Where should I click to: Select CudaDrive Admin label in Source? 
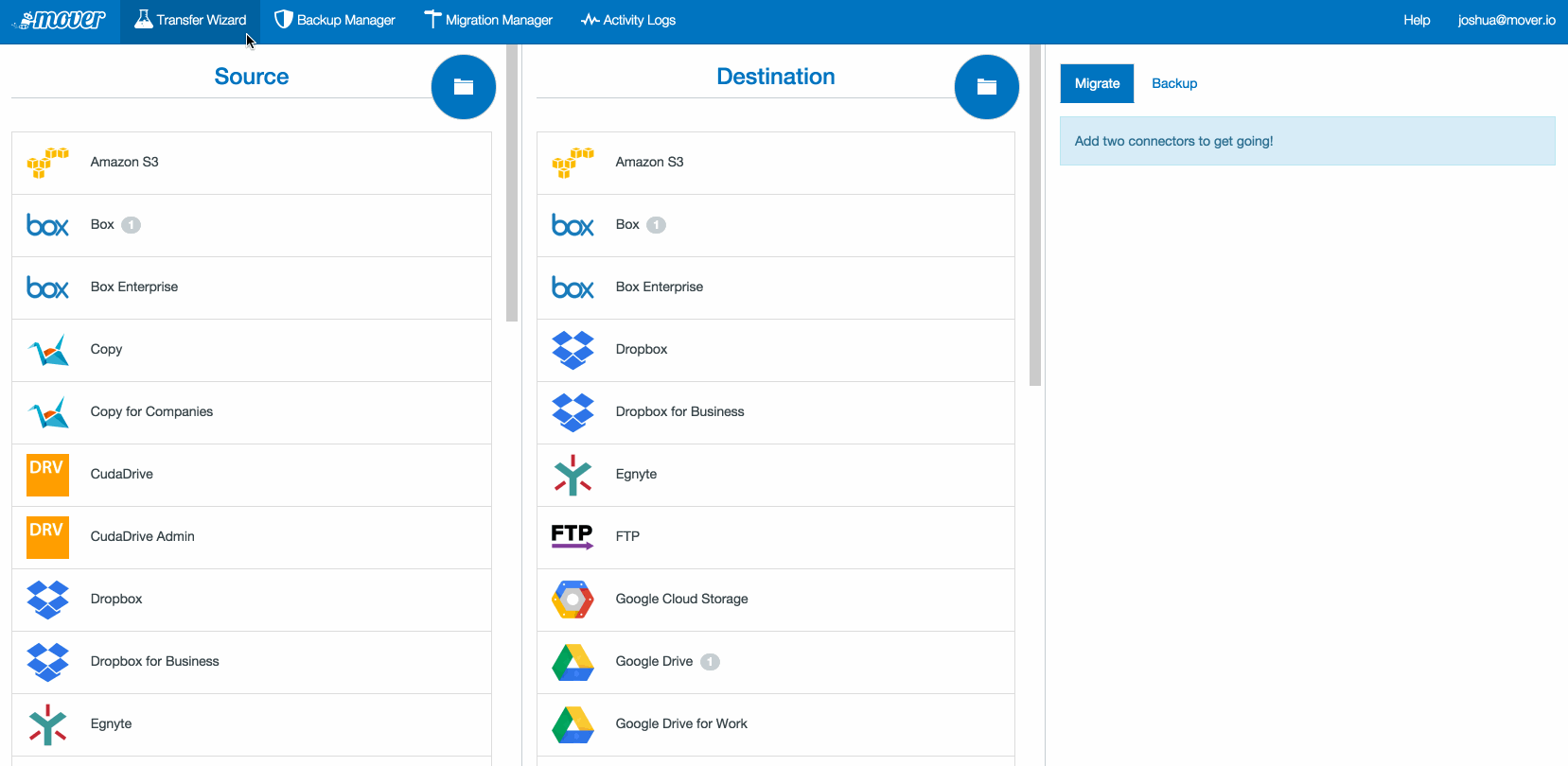pyautogui.click(x=143, y=536)
